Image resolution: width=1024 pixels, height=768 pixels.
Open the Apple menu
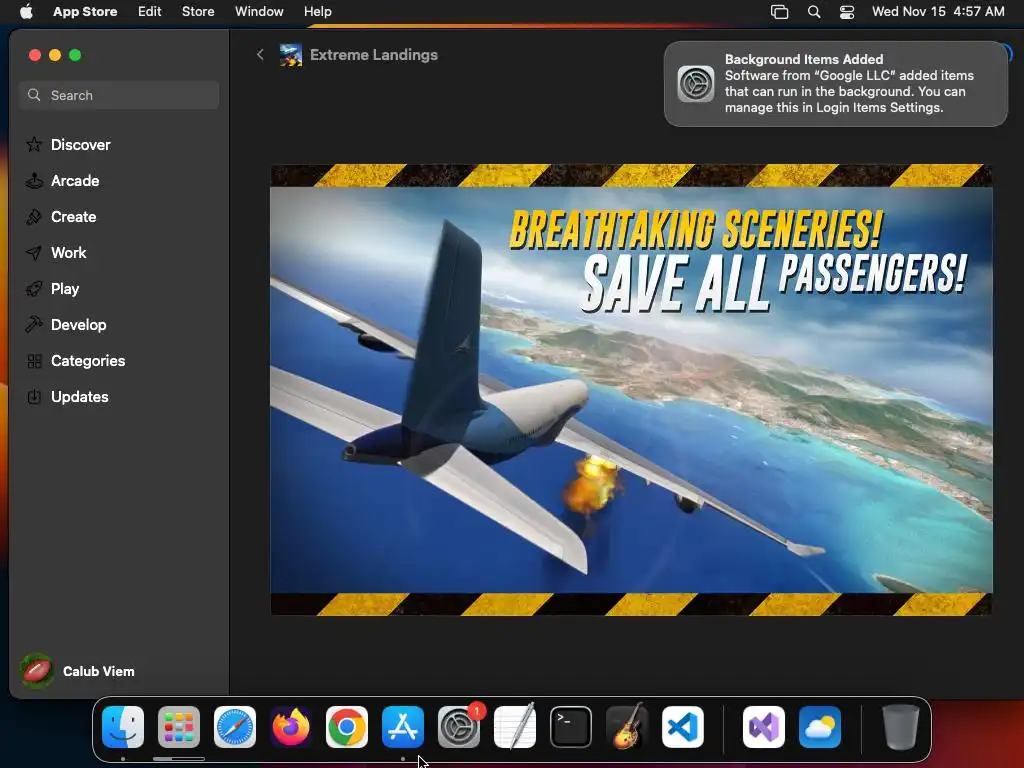tap(26, 12)
